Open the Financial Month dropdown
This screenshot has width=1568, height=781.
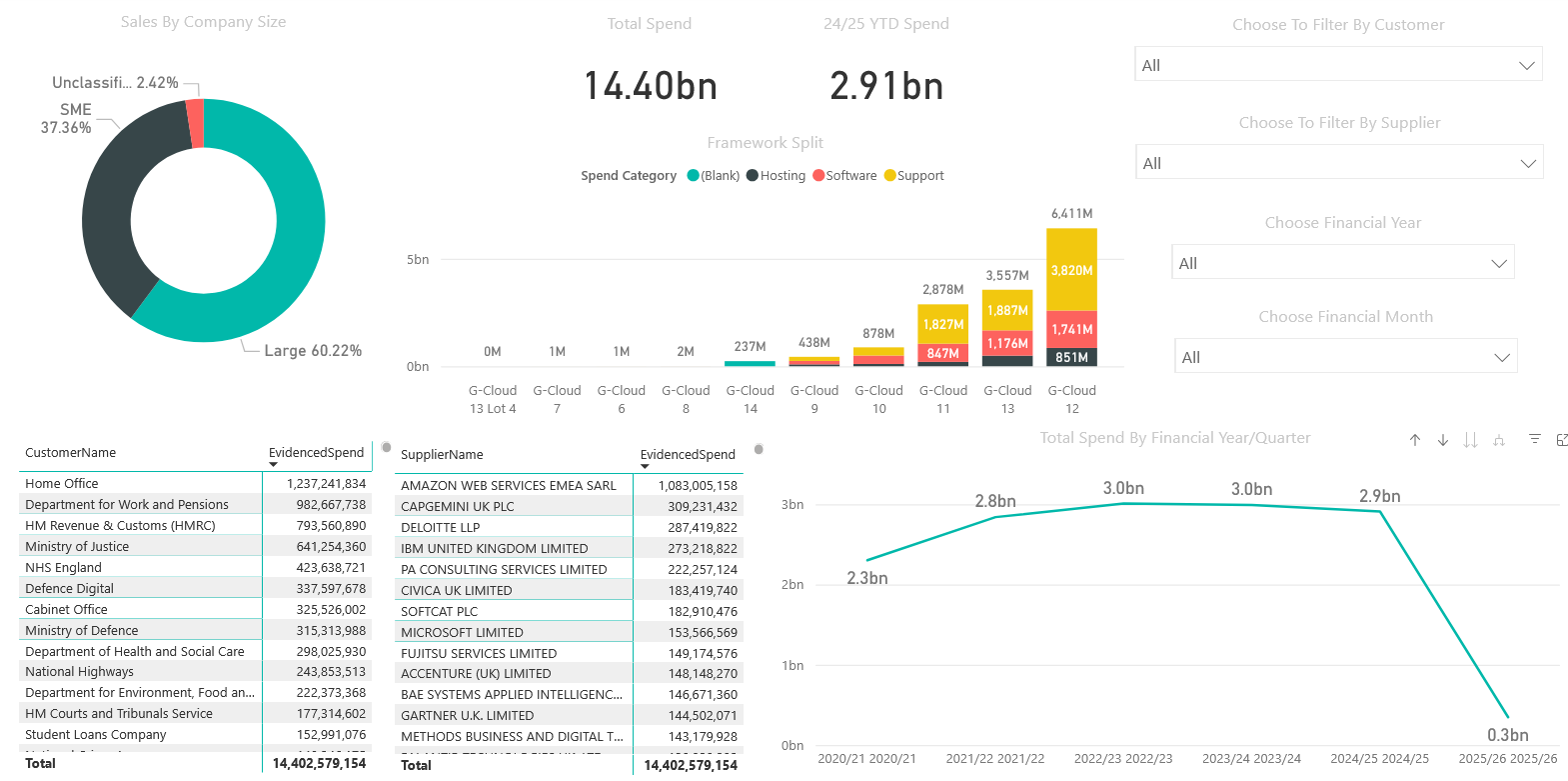tap(1501, 358)
